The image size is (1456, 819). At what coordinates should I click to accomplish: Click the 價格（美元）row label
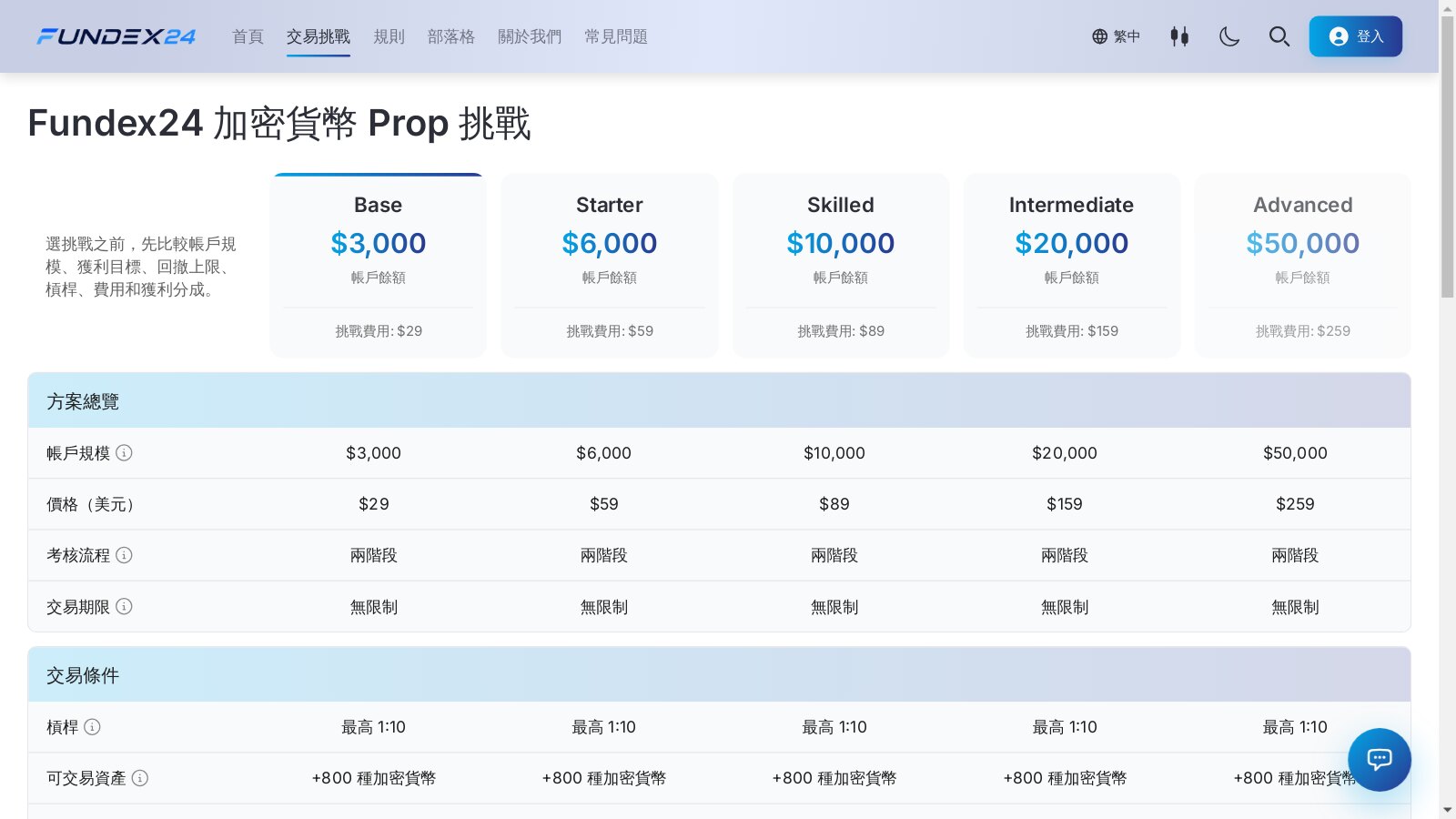90,504
